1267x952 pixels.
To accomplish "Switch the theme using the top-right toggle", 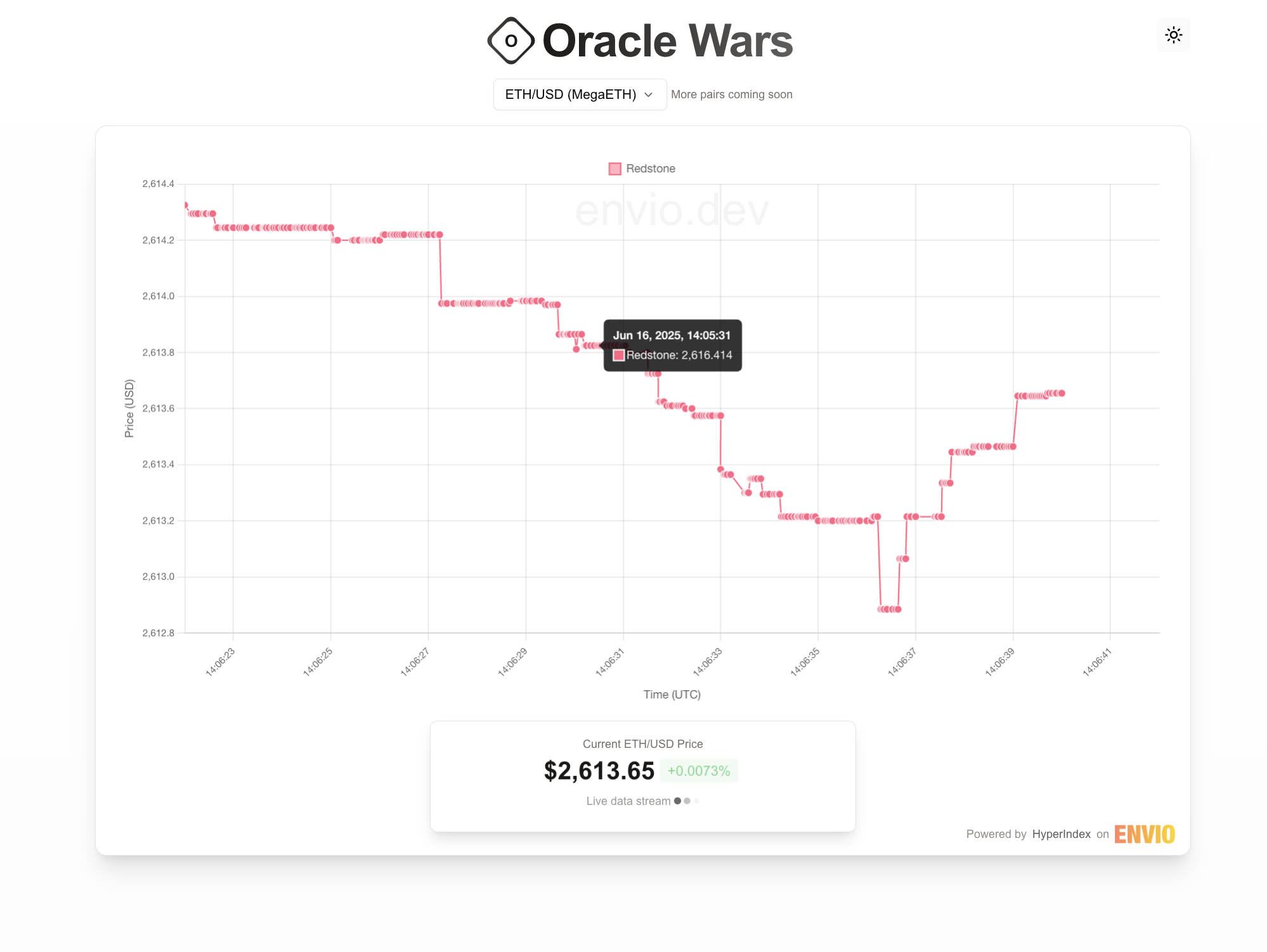I will click(1173, 35).
